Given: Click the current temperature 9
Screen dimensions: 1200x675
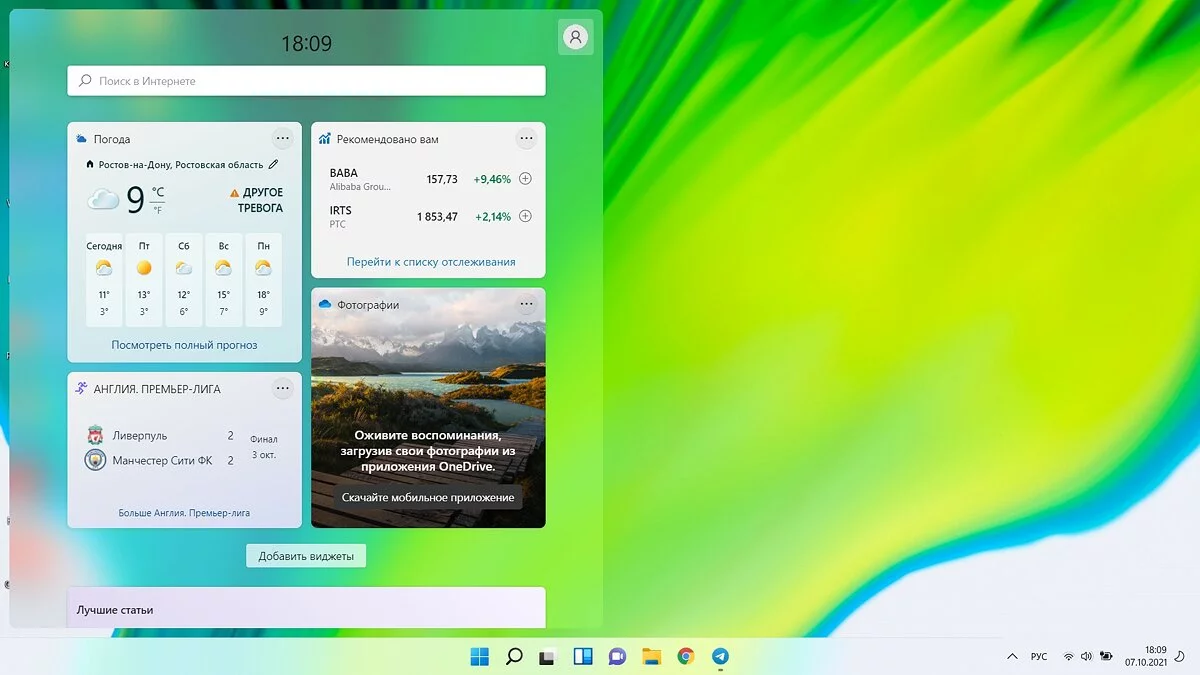Looking at the screenshot, I should click(x=135, y=200).
